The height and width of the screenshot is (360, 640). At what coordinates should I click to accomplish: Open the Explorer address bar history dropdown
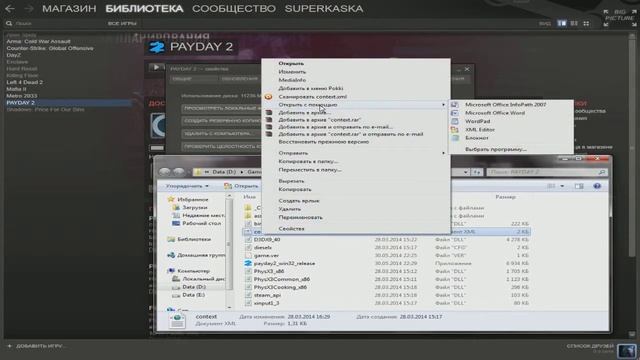click(x=466, y=172)
